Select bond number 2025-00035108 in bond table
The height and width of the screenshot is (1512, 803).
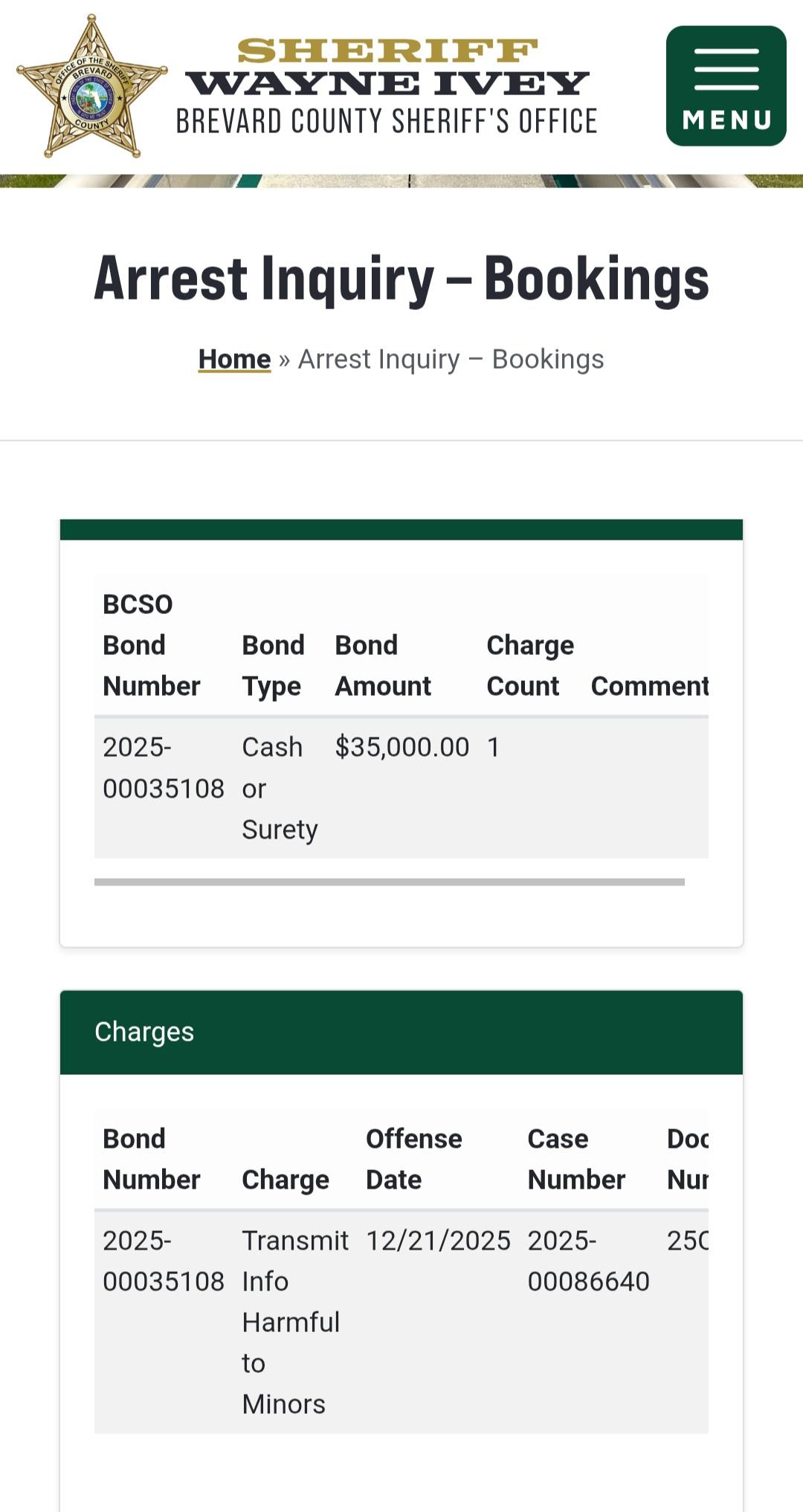(x=163, y=767)
